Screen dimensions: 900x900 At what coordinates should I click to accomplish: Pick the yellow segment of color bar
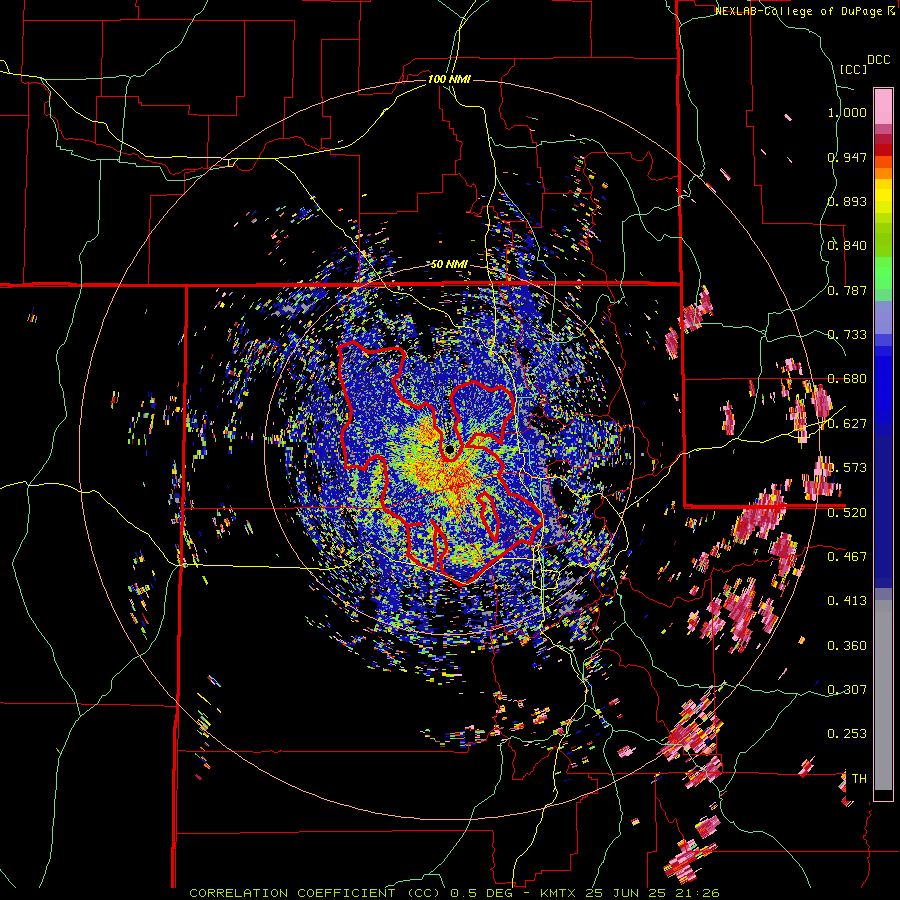(x=883, y=196)
